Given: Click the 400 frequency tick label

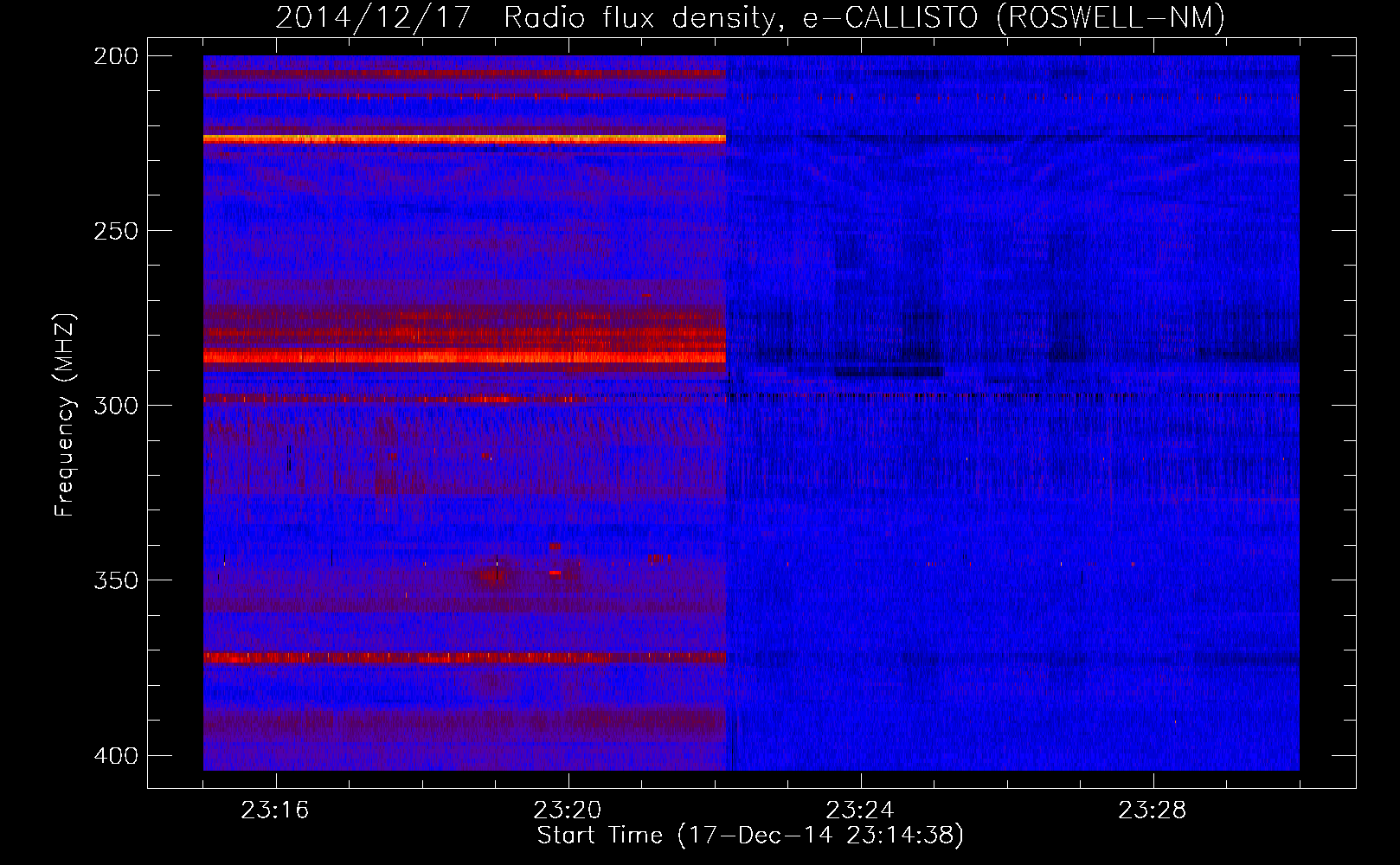Looking at the screenshot, I should (x=115, y=756).
